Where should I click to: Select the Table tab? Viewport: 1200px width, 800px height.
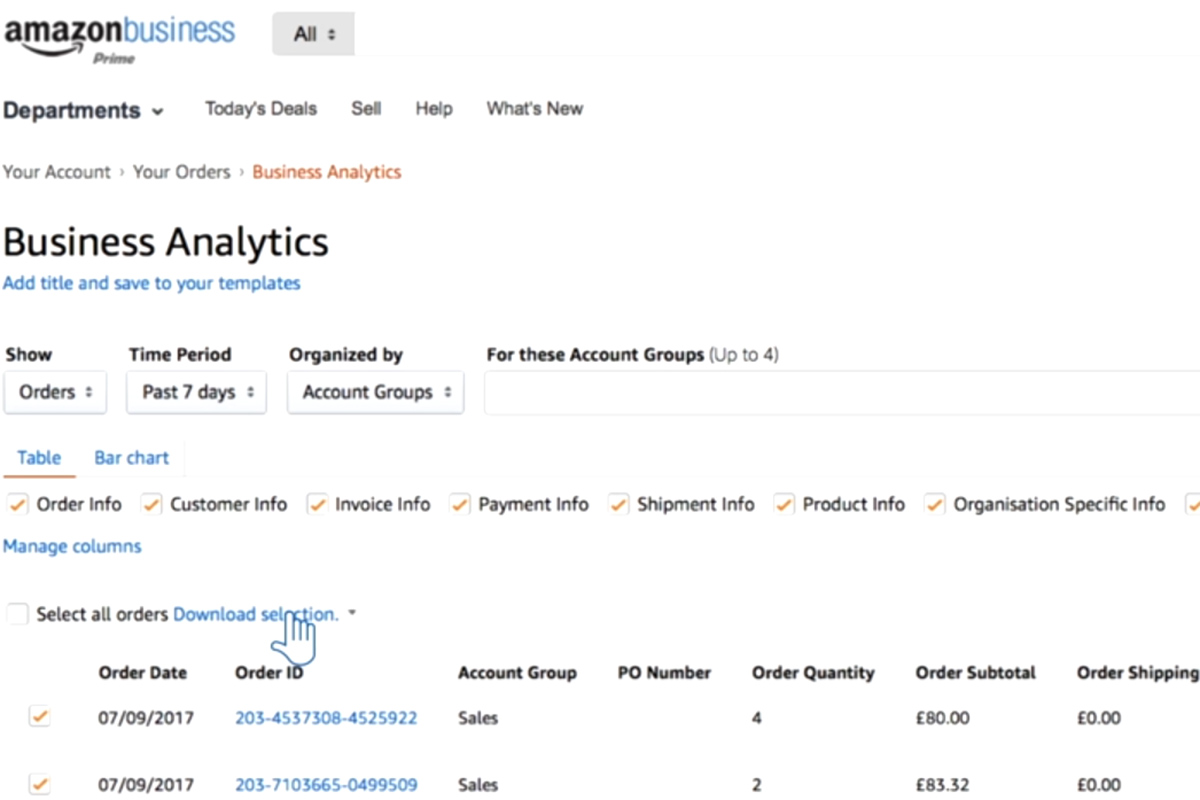[38, 458]
